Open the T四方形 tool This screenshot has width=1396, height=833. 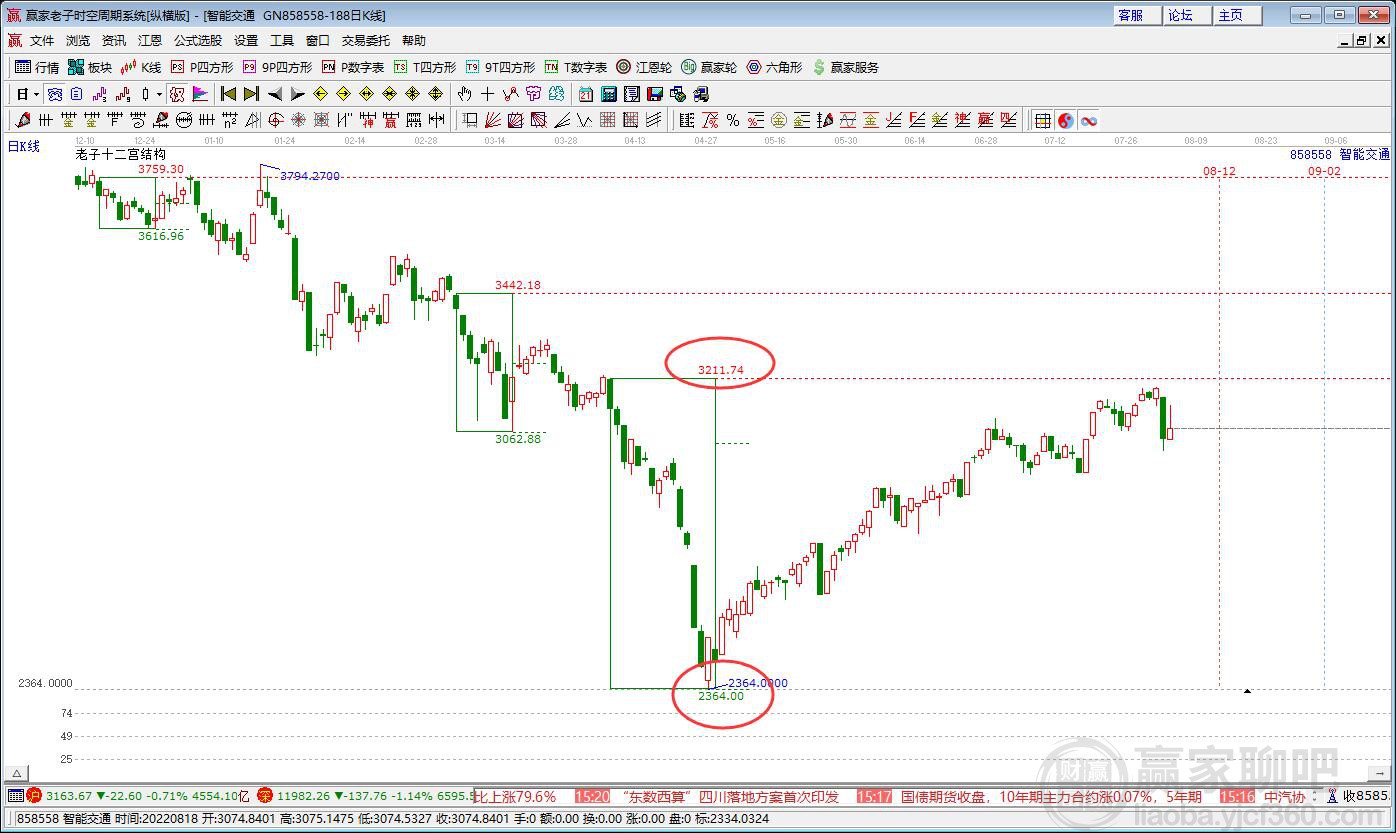pos(425,67)
